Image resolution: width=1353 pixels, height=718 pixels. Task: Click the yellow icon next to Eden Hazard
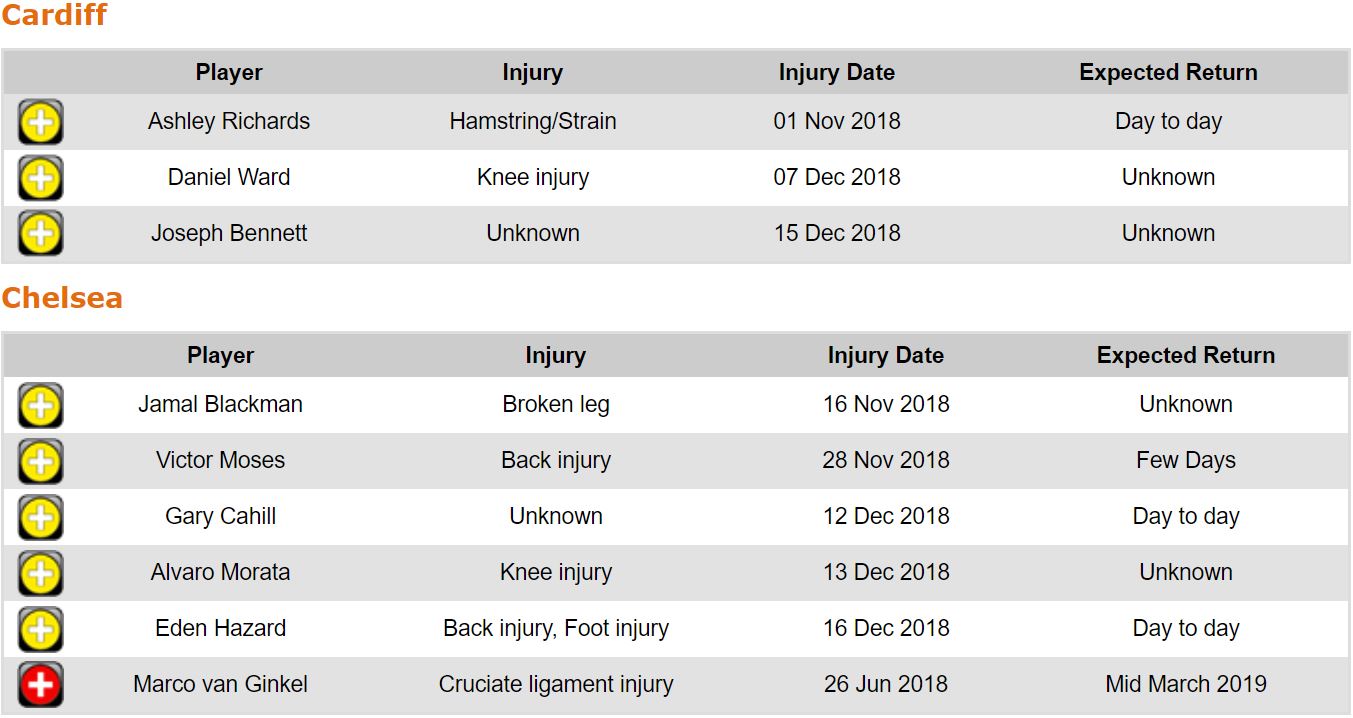[x=40, y=630]
